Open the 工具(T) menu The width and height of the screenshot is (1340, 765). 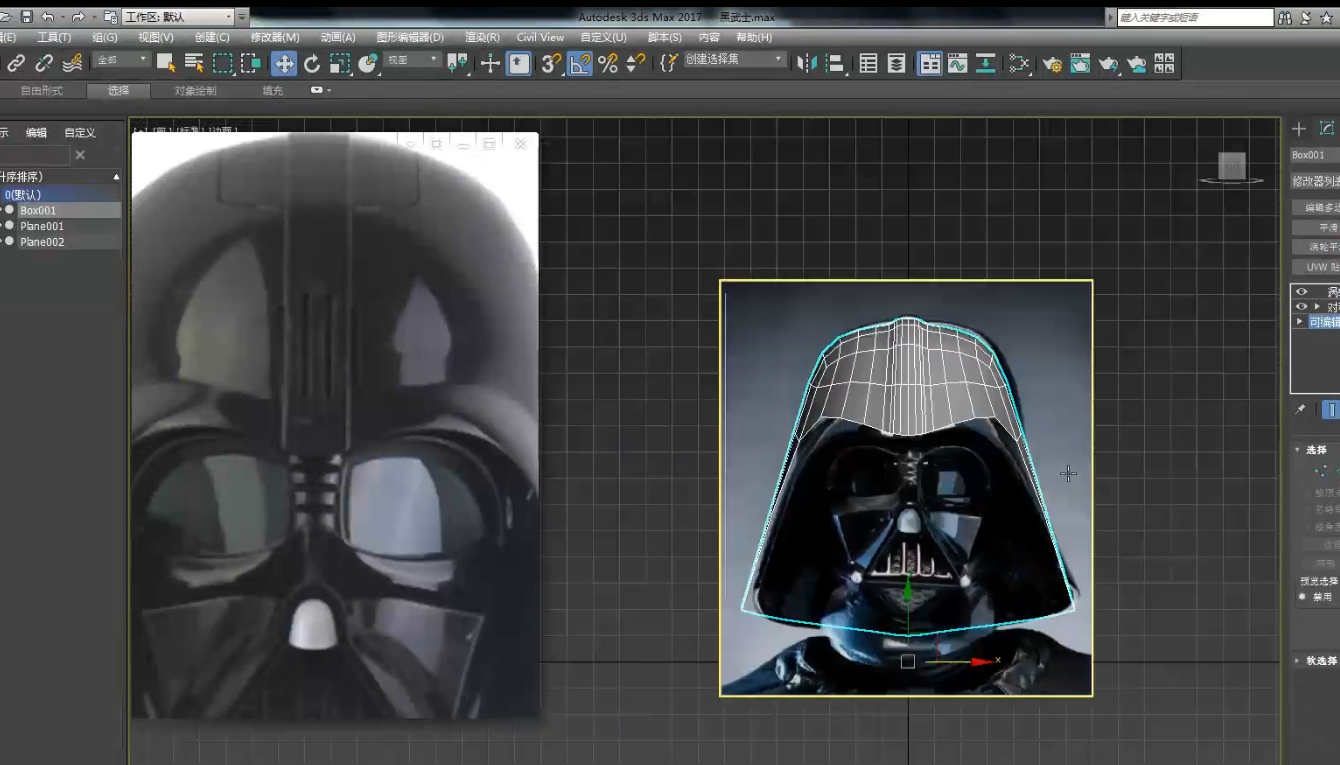pyautogui.click(x=54, y=37)
